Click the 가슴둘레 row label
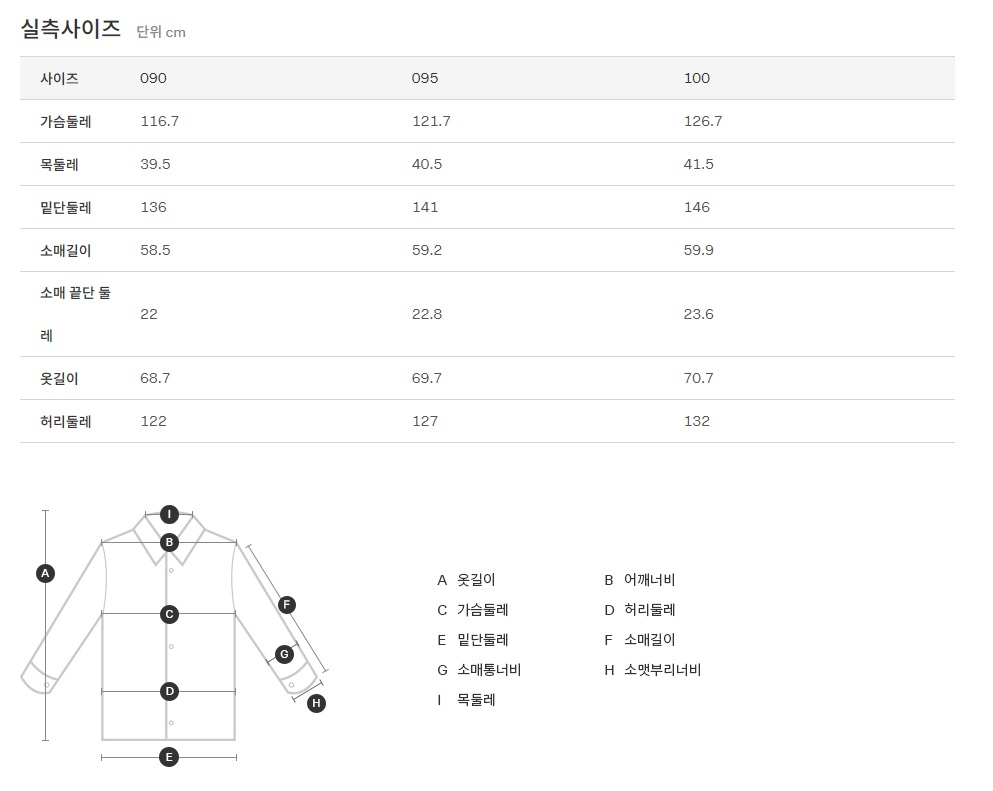 [x=66, y=121]
